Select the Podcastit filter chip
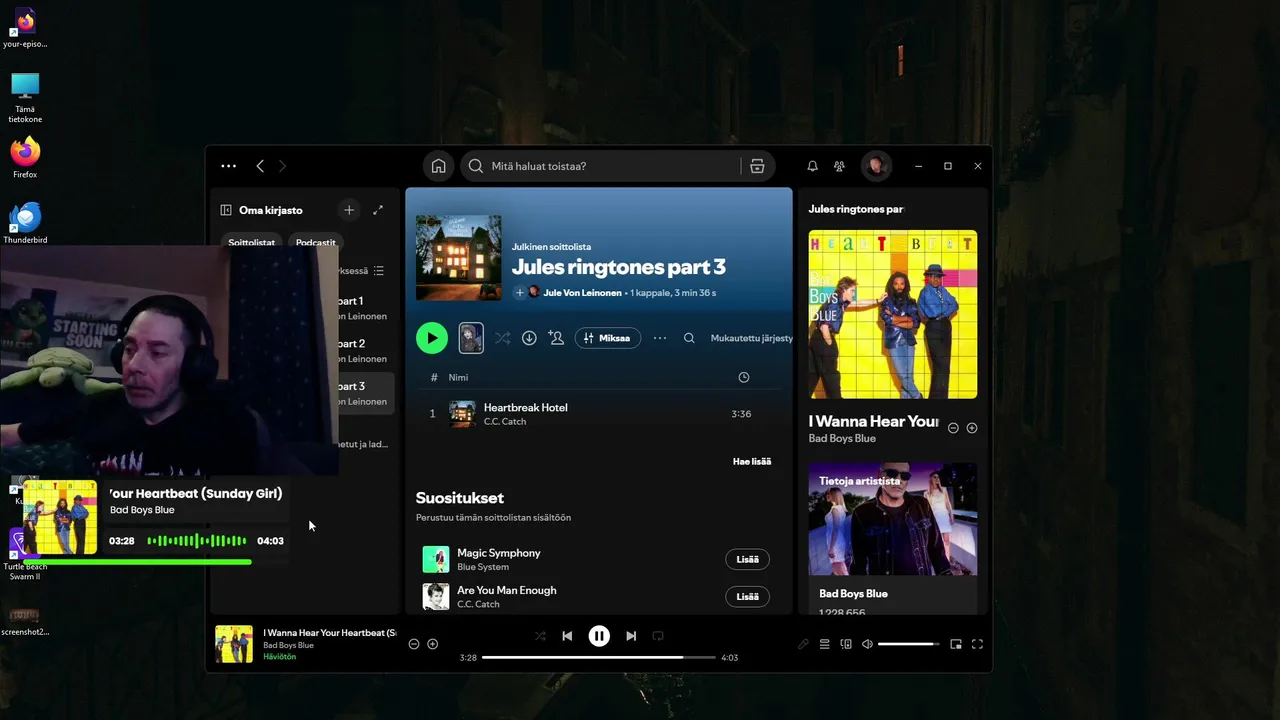 316,242
